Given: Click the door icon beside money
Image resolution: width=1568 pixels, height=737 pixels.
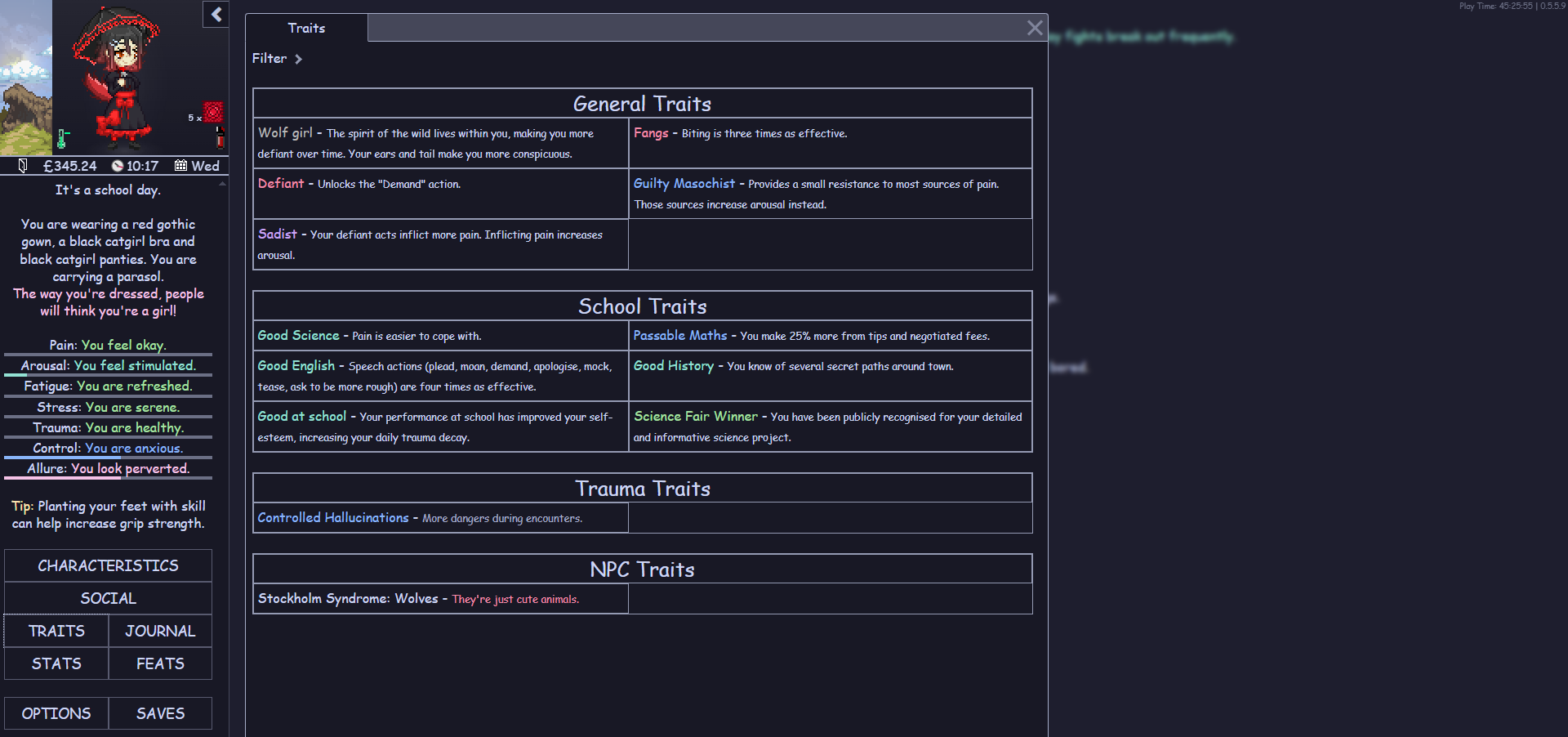Looking at the screenshot, I should pos(23,166).
